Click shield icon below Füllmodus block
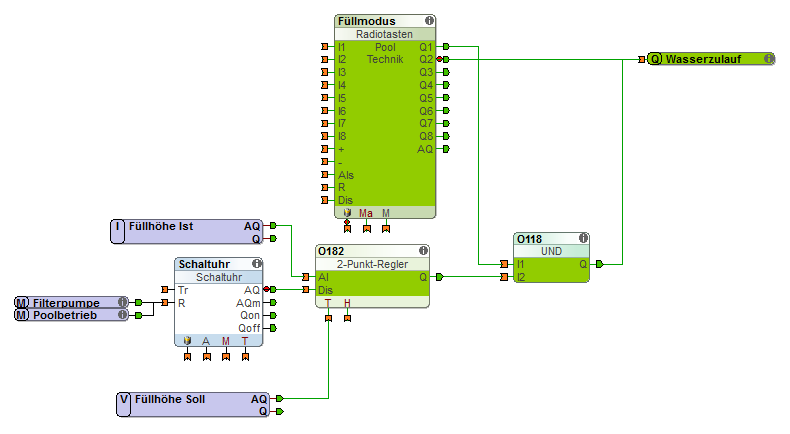Screen dimensions: 790x434 coord(347,213)
